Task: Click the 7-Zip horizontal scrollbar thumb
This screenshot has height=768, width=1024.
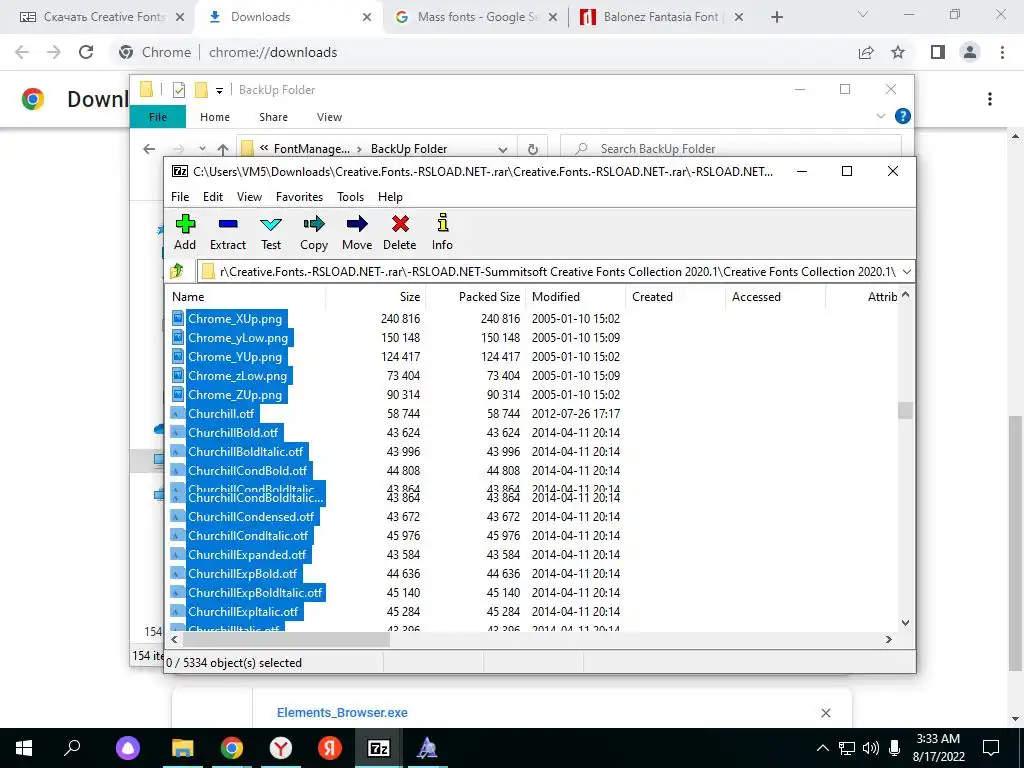Action: pyautogui.click(x=284, y=639)
